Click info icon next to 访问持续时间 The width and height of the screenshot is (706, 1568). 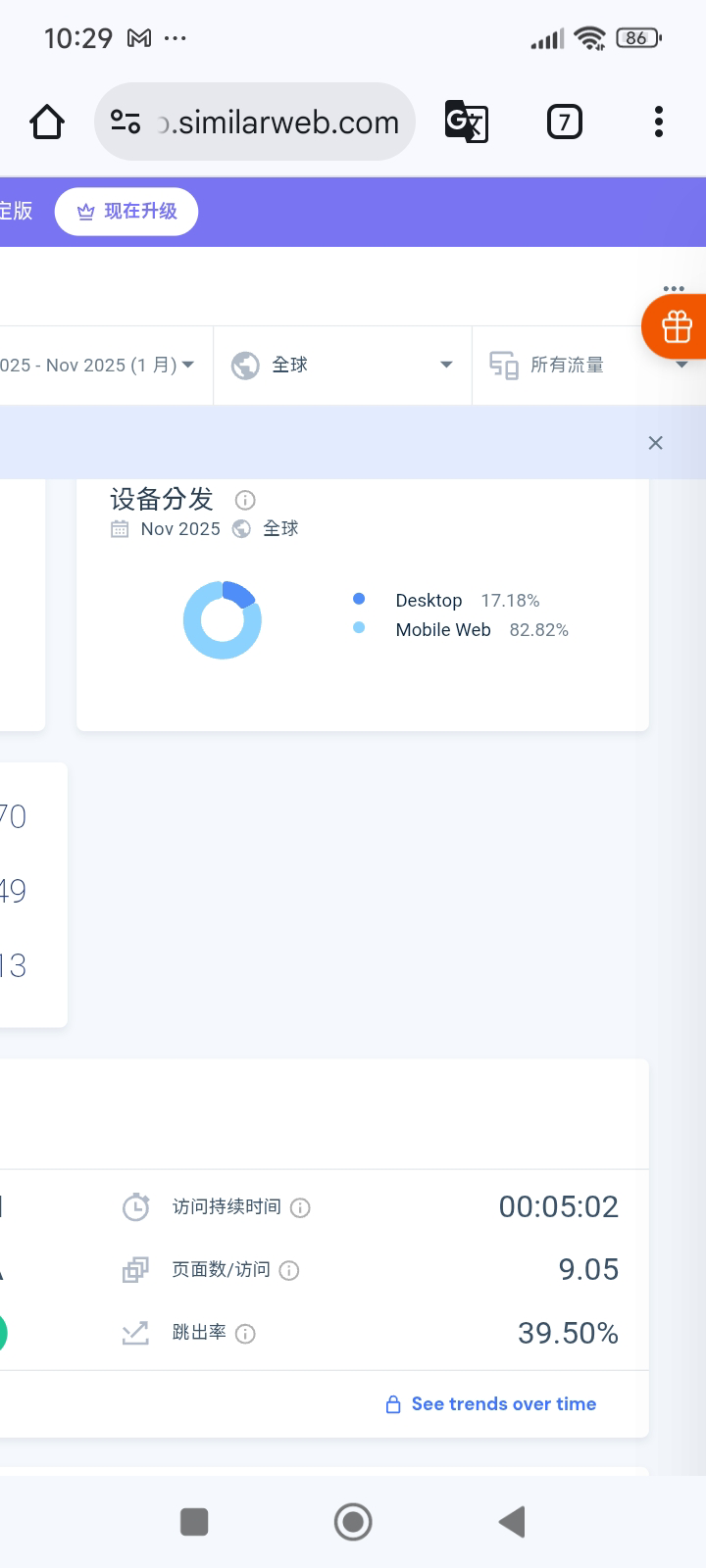click(x=301, y=1208)
